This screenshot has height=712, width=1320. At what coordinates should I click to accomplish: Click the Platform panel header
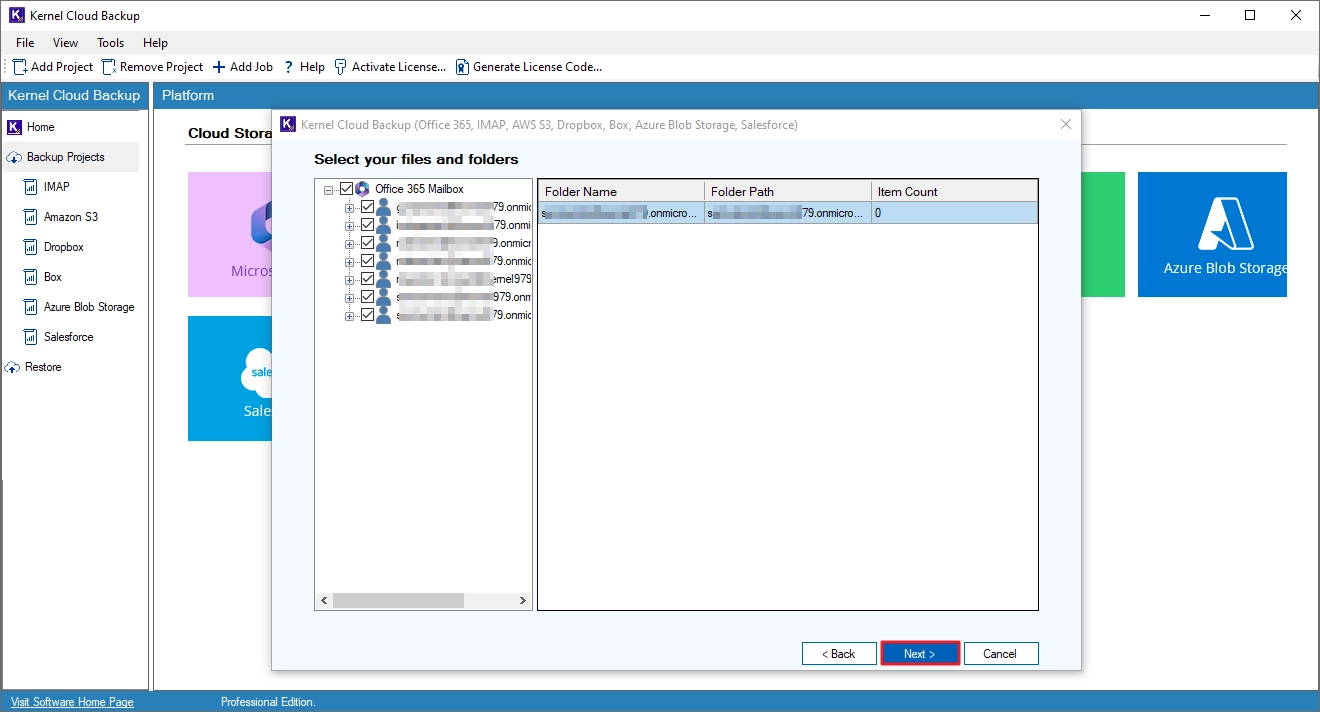point(736,95)
